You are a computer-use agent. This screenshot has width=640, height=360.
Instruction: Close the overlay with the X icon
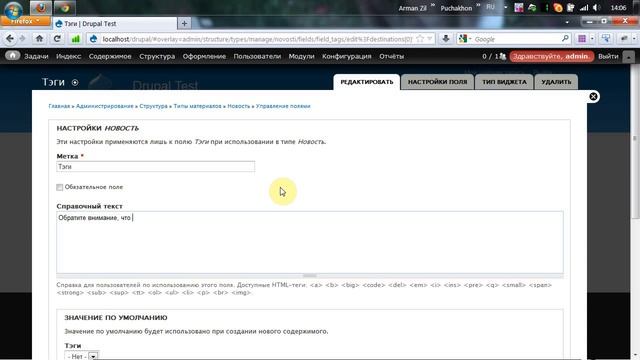pyautogui.click(x=593, y=96)
